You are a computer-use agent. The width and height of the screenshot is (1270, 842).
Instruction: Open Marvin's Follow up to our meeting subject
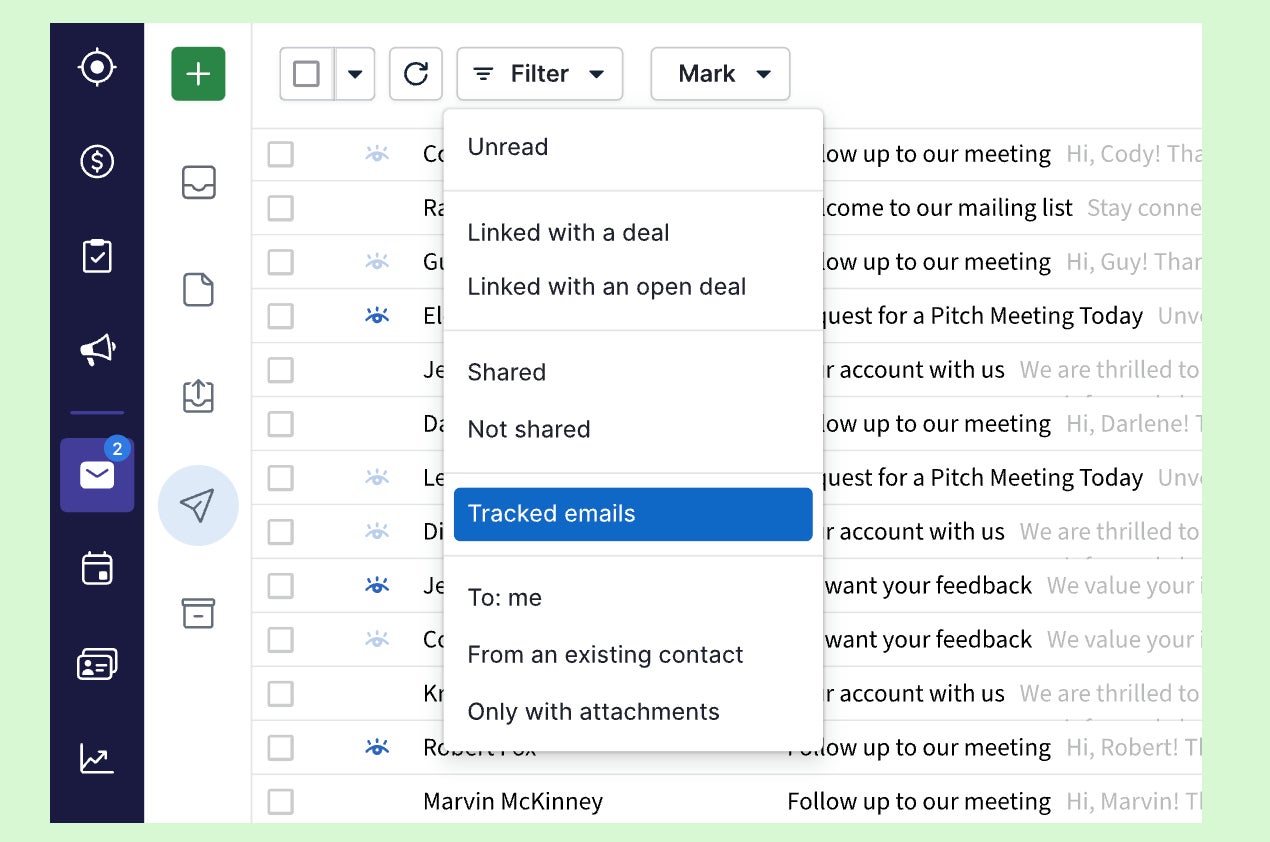(x=919, y=801)
